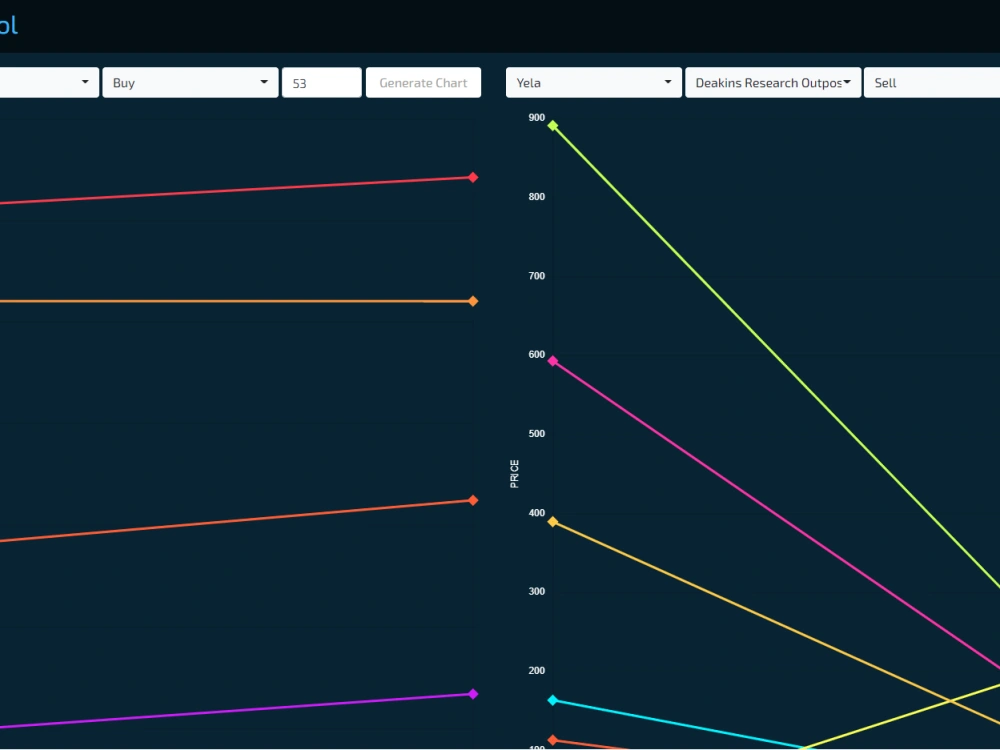Select the cyan data point below 200

point(553,700)
